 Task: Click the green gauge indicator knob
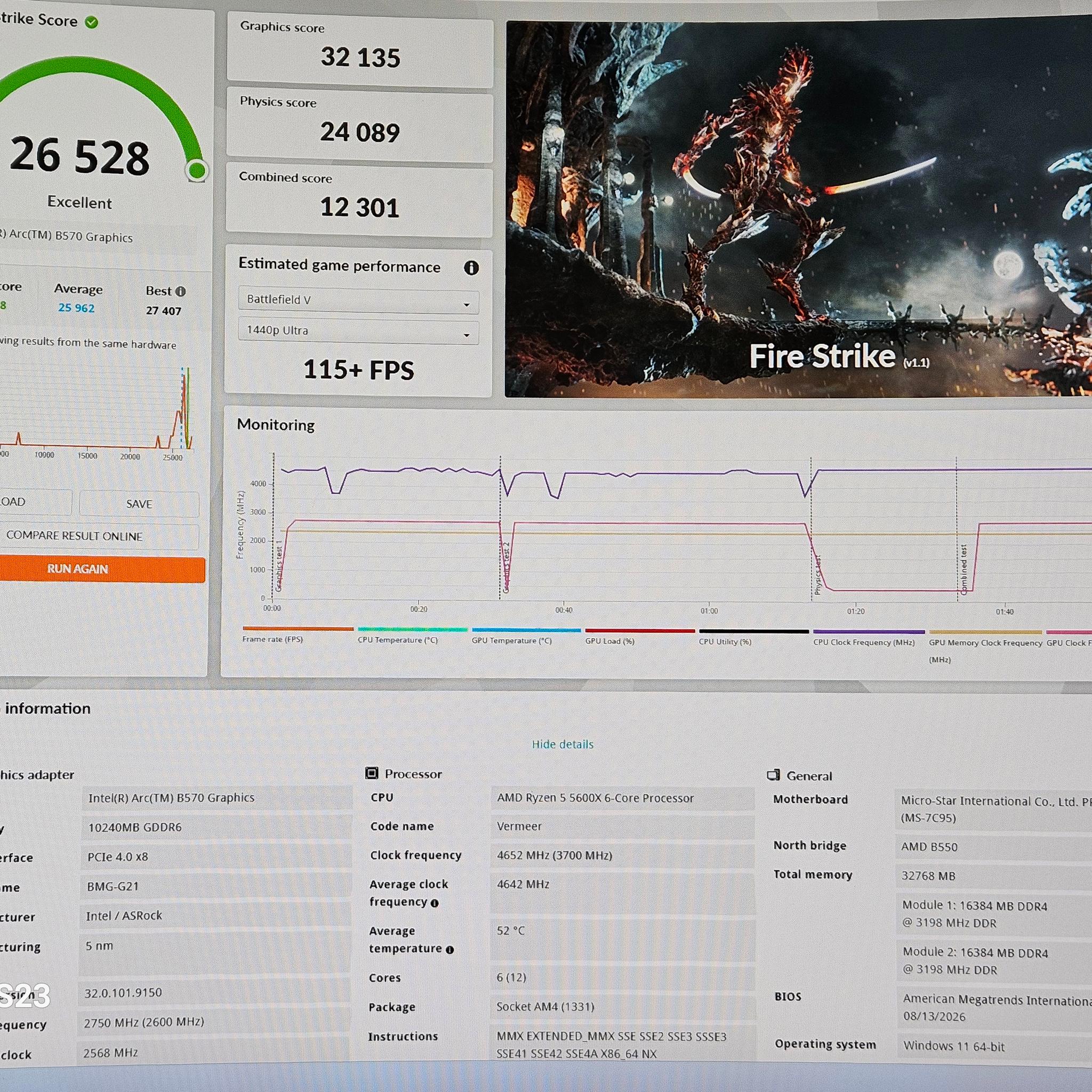click(197, 170)
